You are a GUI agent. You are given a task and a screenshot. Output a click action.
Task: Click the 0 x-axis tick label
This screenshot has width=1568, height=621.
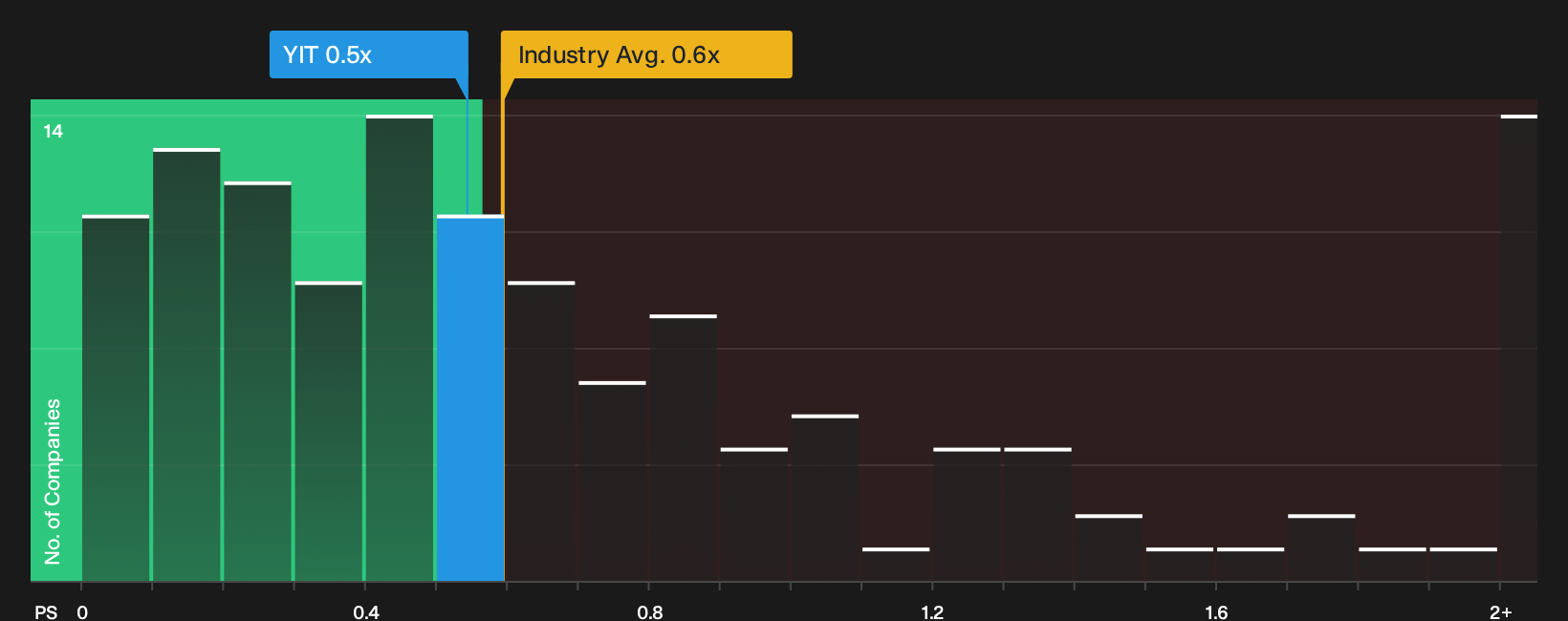point(82,612)
